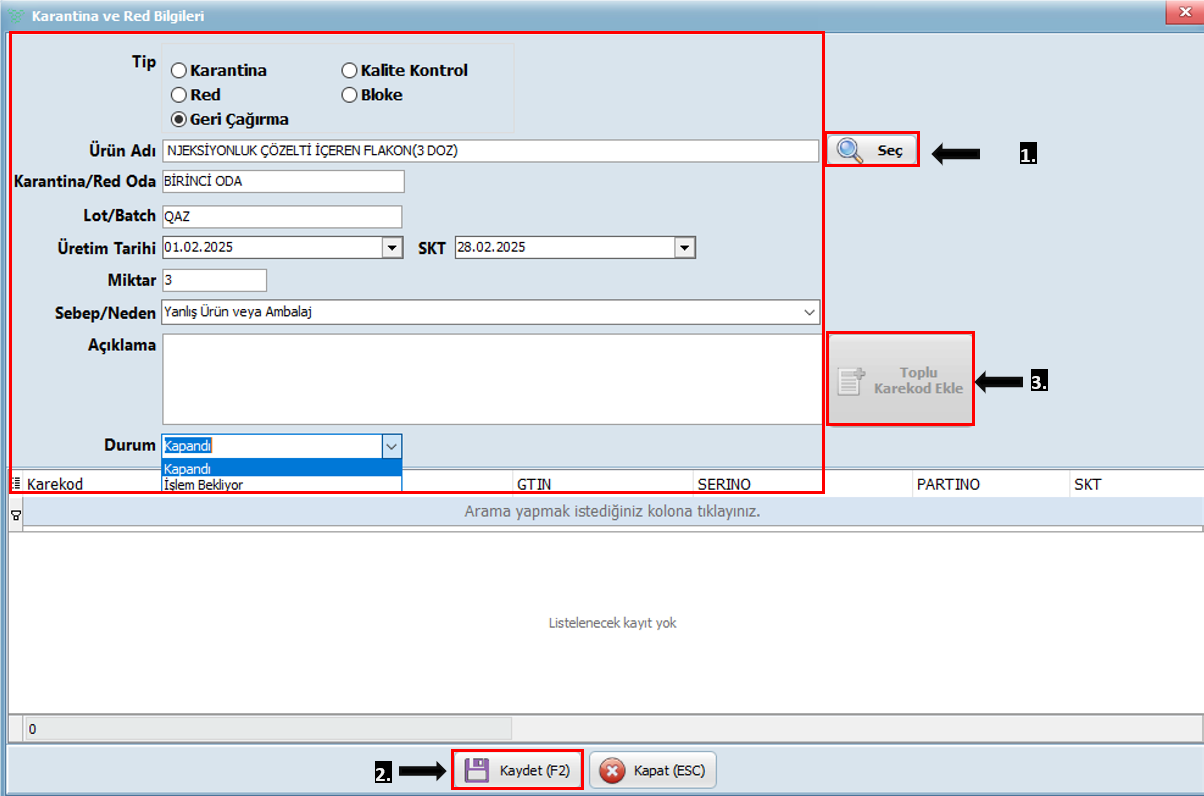Open the Üretim Tarihi date dropdown
Screen dimensions: 1204x796
(392, 248)
